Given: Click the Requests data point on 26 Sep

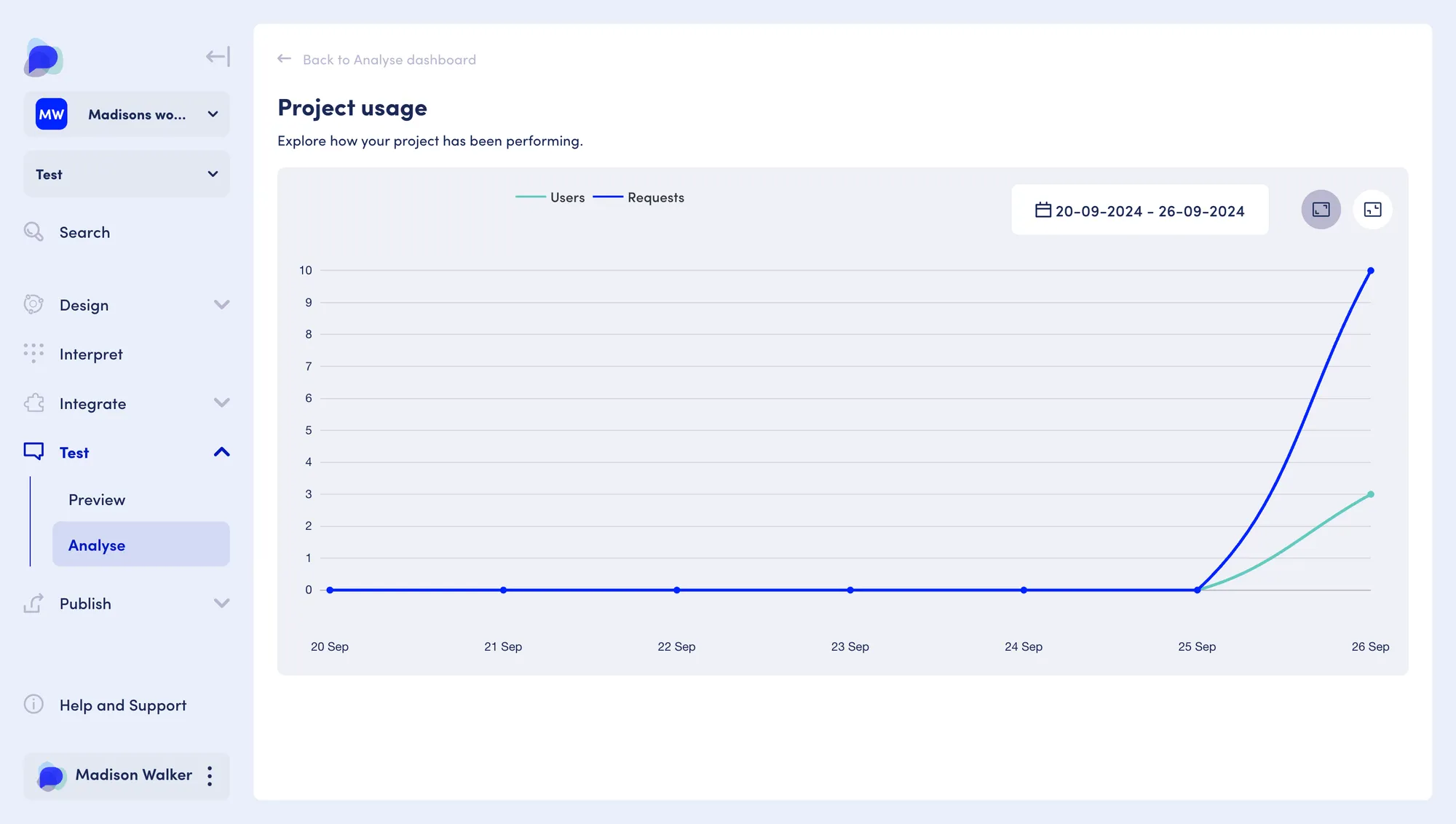Looking at the screenshot, I should coord(1371,271).
